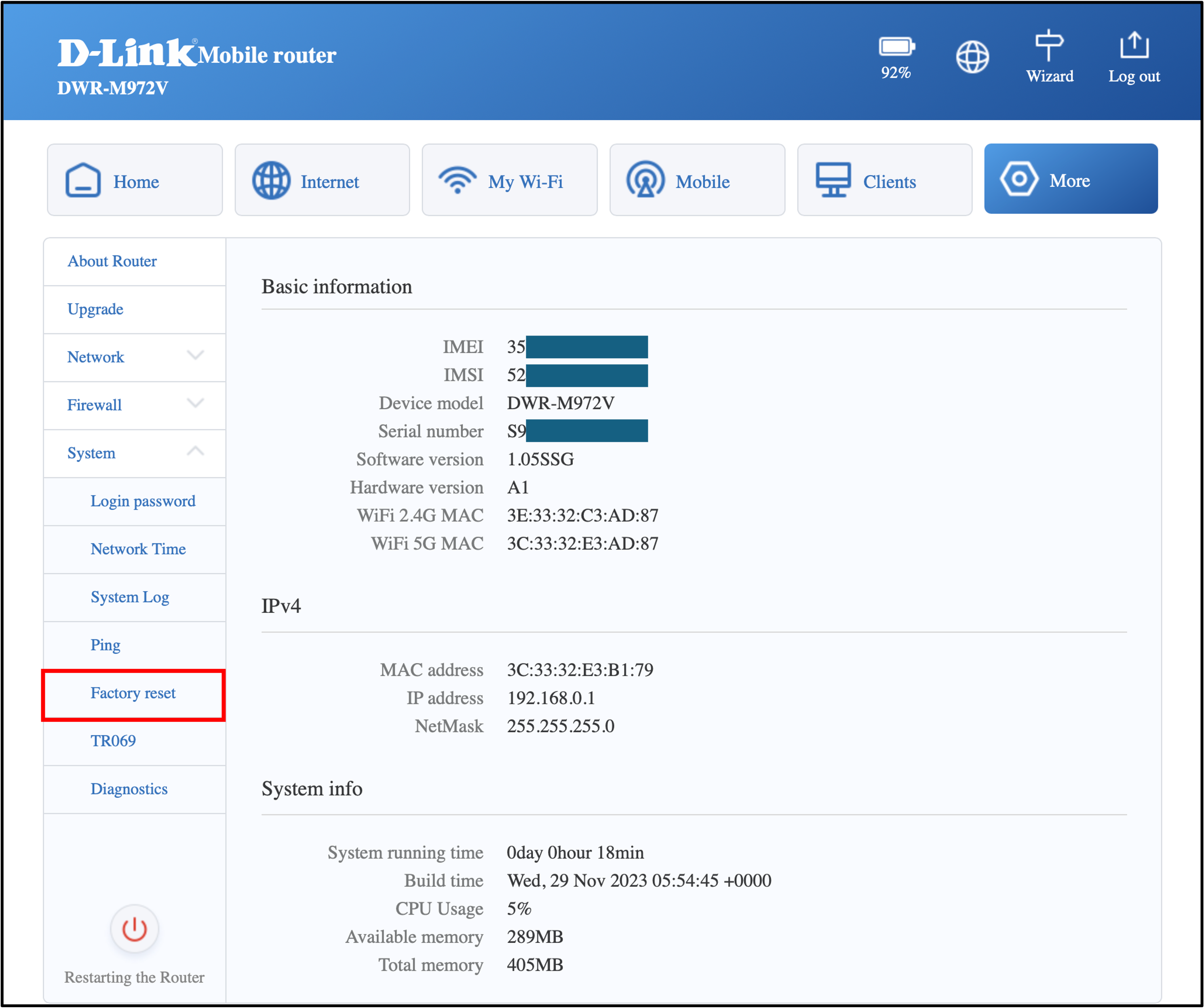
Task: Click the More hexagon gear icon
Action: [x=1019, y=179]
